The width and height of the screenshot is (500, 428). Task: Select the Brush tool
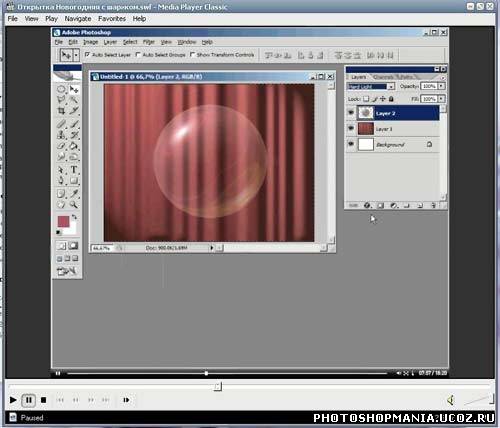tap(74, 124)
